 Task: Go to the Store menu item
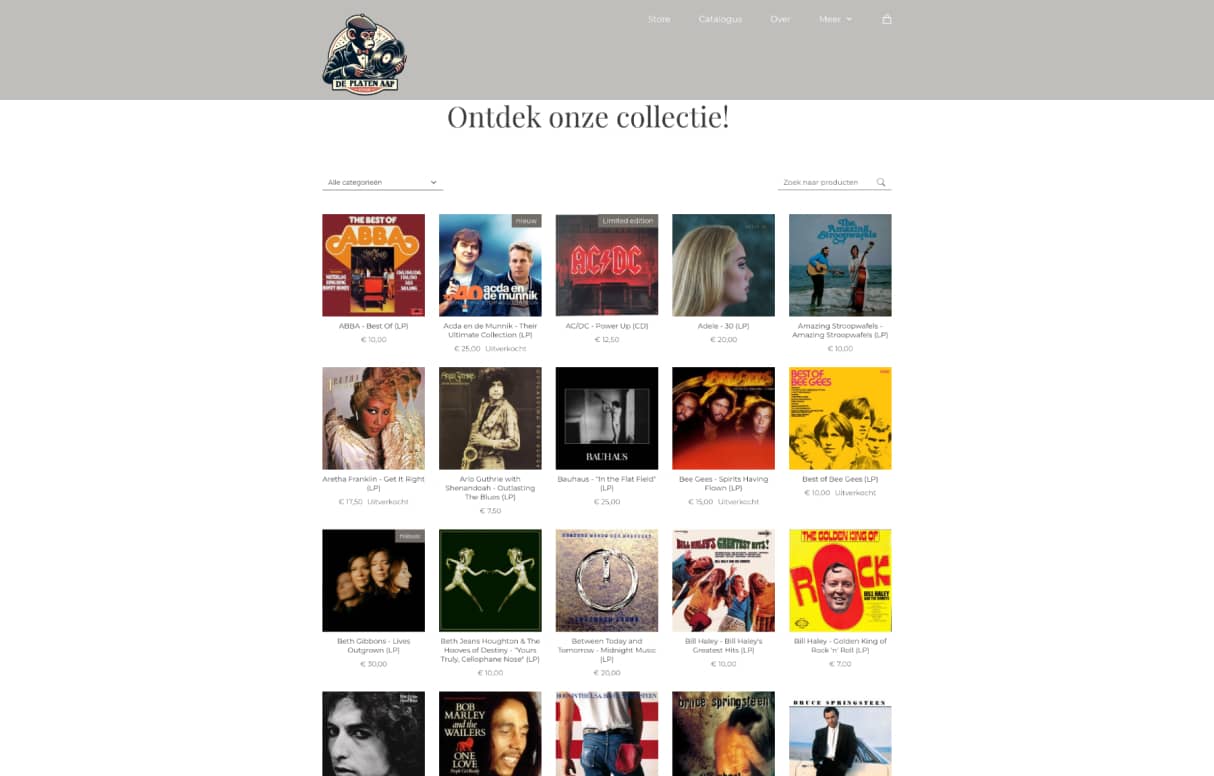659,19
